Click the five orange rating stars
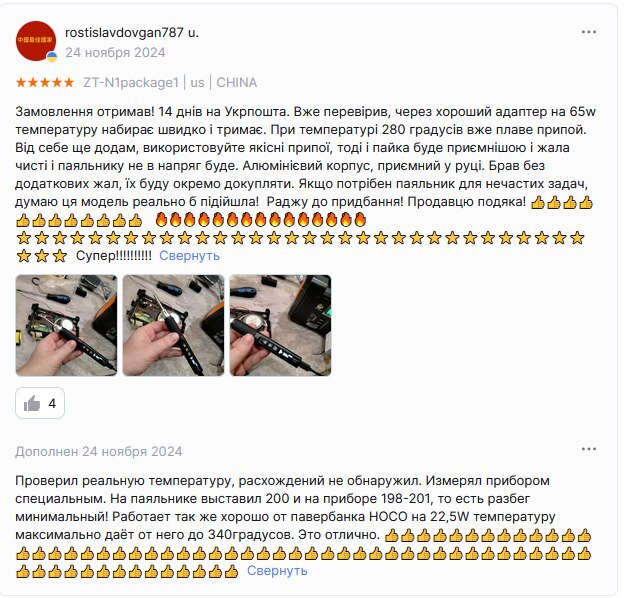The height and width of the screenshot is (598, 624). tap(45, 82)
